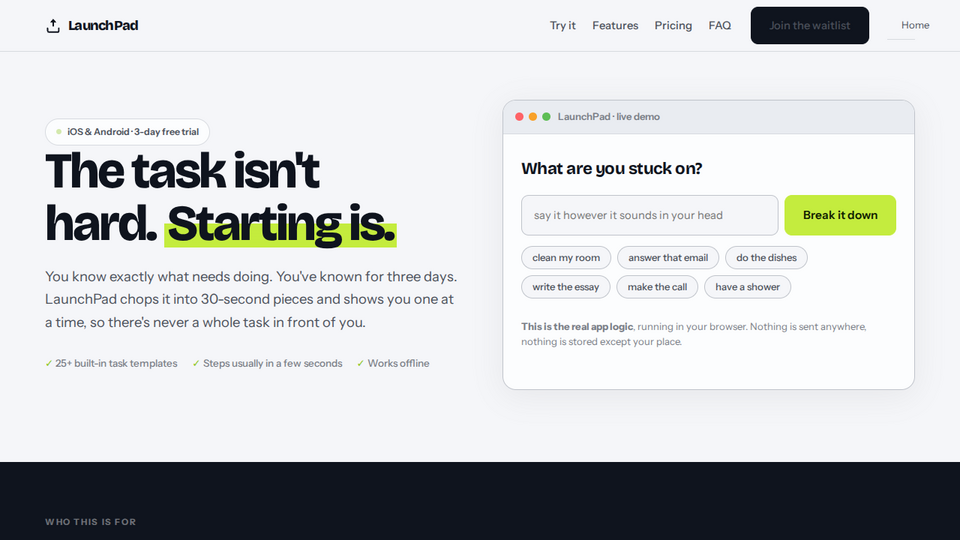Select the 'have a shower' chip
960x540 pixels.
[748, 287]
